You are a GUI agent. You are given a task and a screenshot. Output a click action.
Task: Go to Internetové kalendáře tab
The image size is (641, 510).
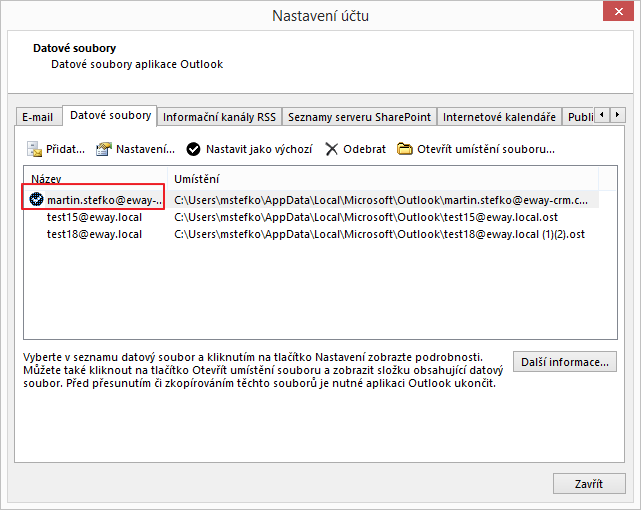pos(499,117)
